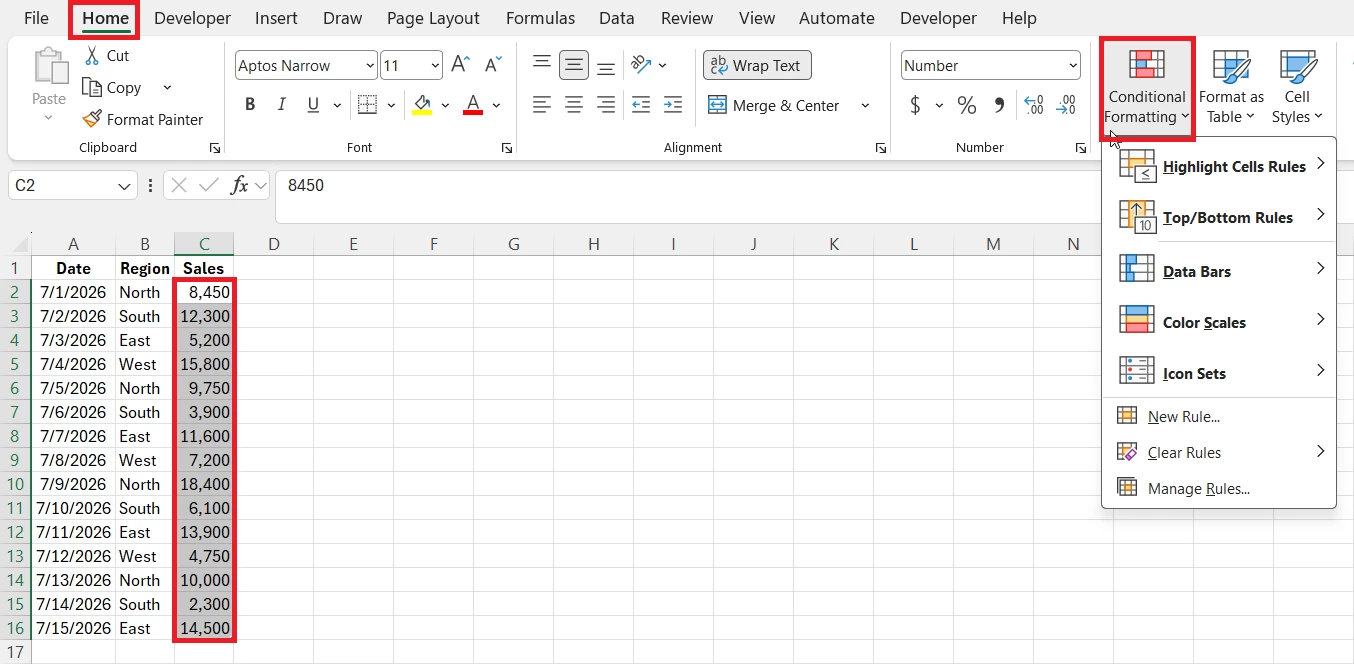Image resolution: width=1354 pixels, height=664 pixels.
Task: Switch to the Page Layout tab
Action: (433, 18)
